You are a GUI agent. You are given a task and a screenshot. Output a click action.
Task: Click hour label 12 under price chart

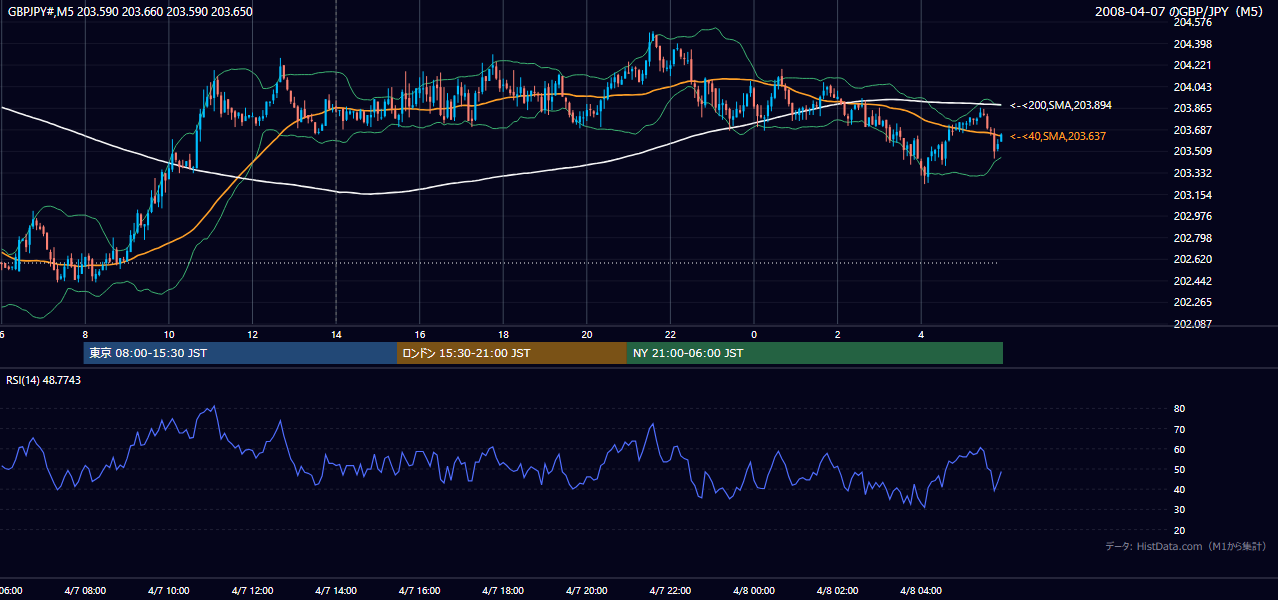253,335
